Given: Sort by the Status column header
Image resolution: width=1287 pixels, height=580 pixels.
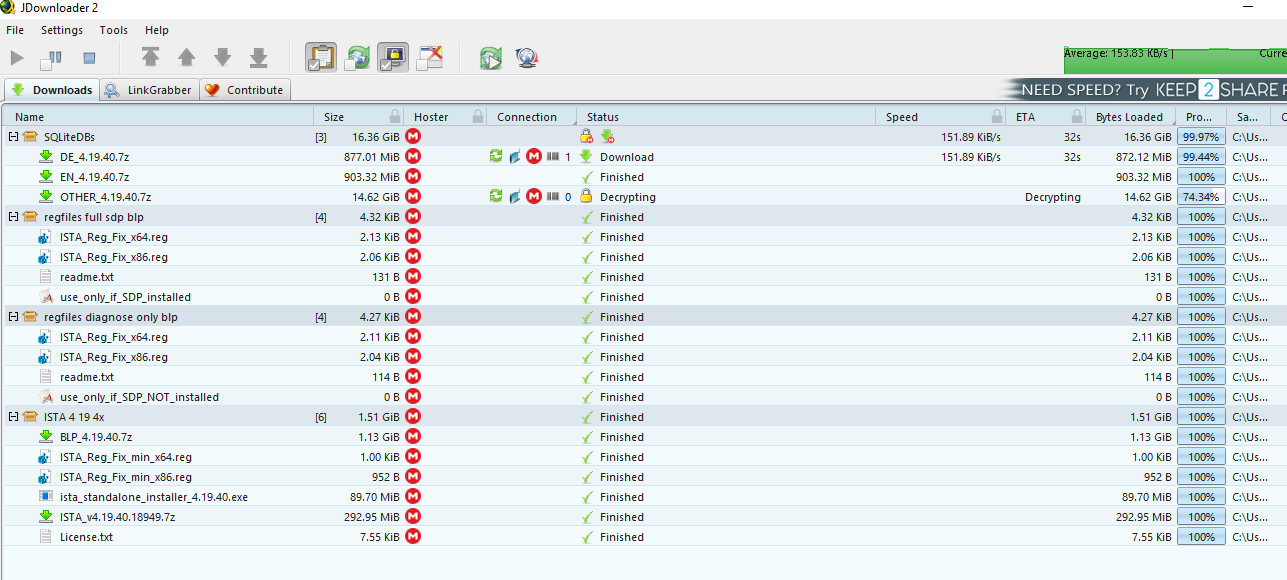Looking at the screenshot, I should (726, 117).
